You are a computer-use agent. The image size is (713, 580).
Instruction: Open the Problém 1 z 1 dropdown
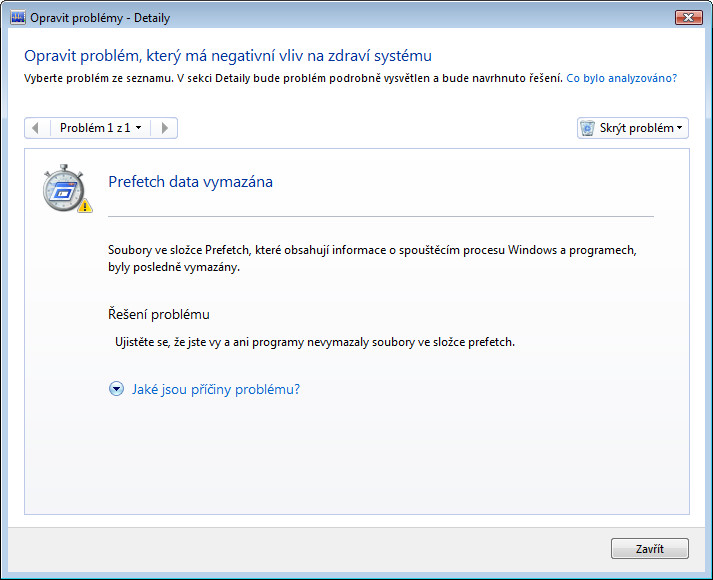[100, 128]
